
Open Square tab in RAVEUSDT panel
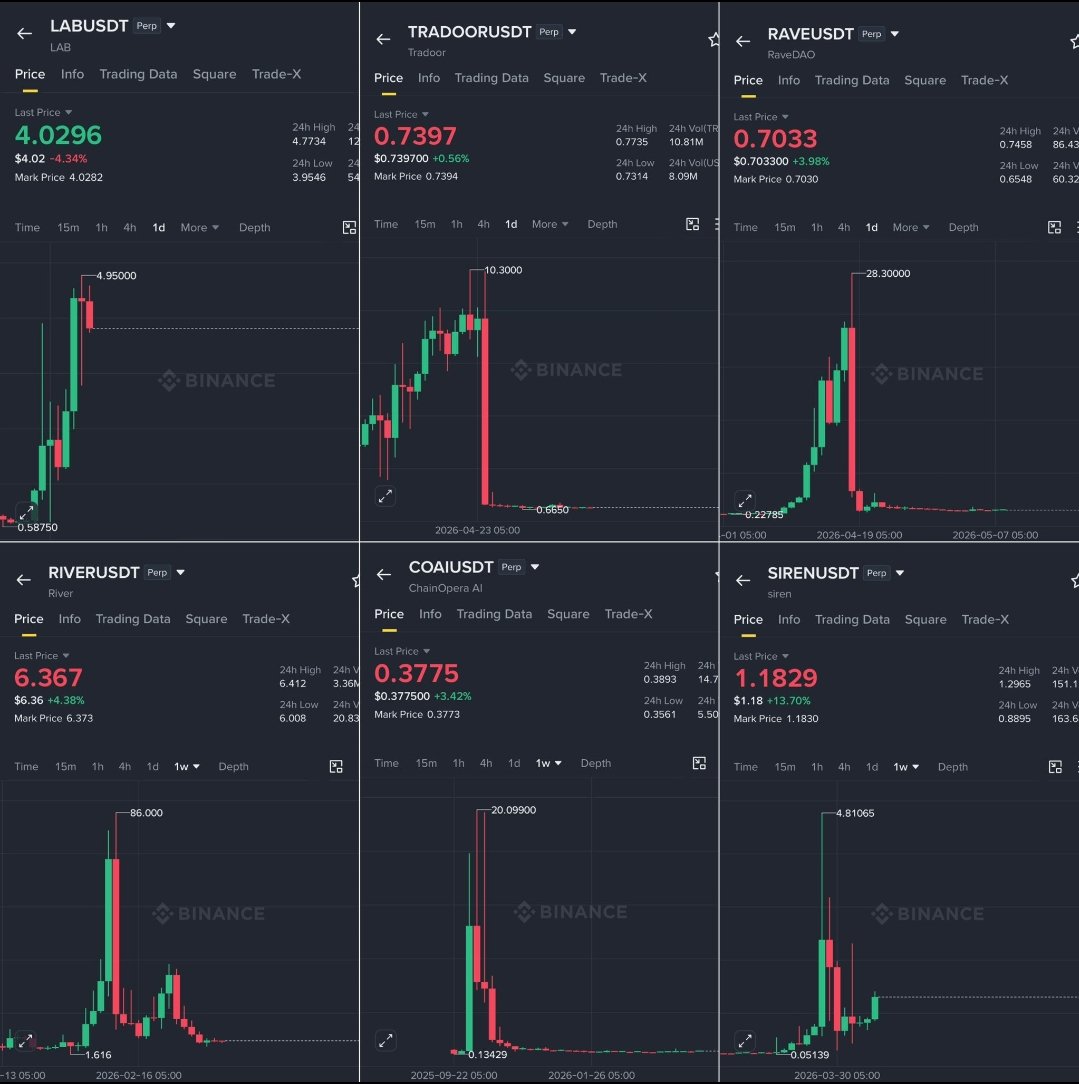(x=925, y=80)
